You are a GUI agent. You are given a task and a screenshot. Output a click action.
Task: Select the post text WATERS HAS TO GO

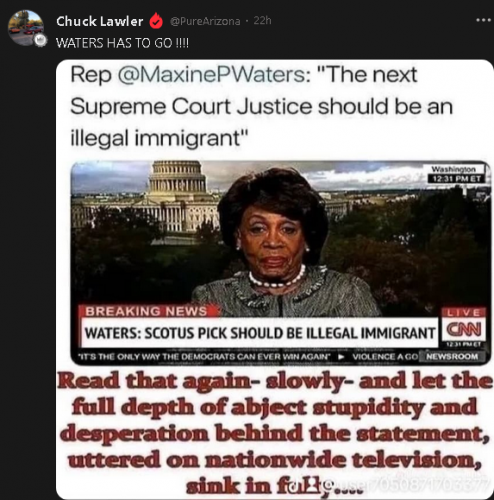[122, 43]
